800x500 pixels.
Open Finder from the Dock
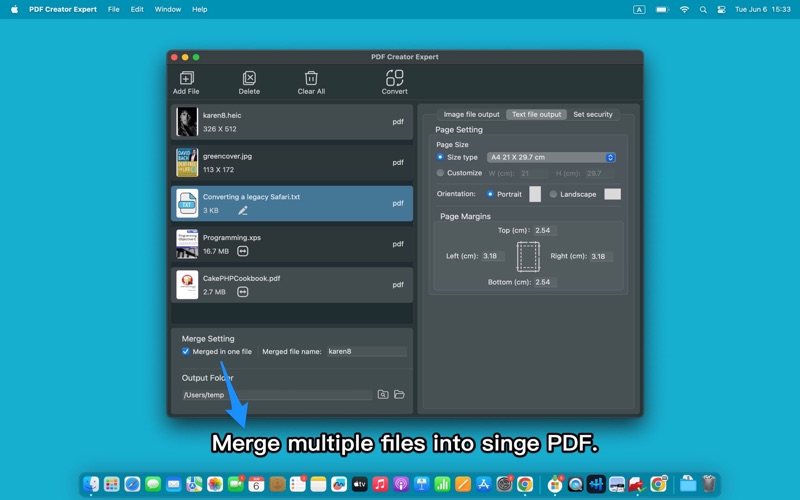pyautogui.click(x=91, y=484)
